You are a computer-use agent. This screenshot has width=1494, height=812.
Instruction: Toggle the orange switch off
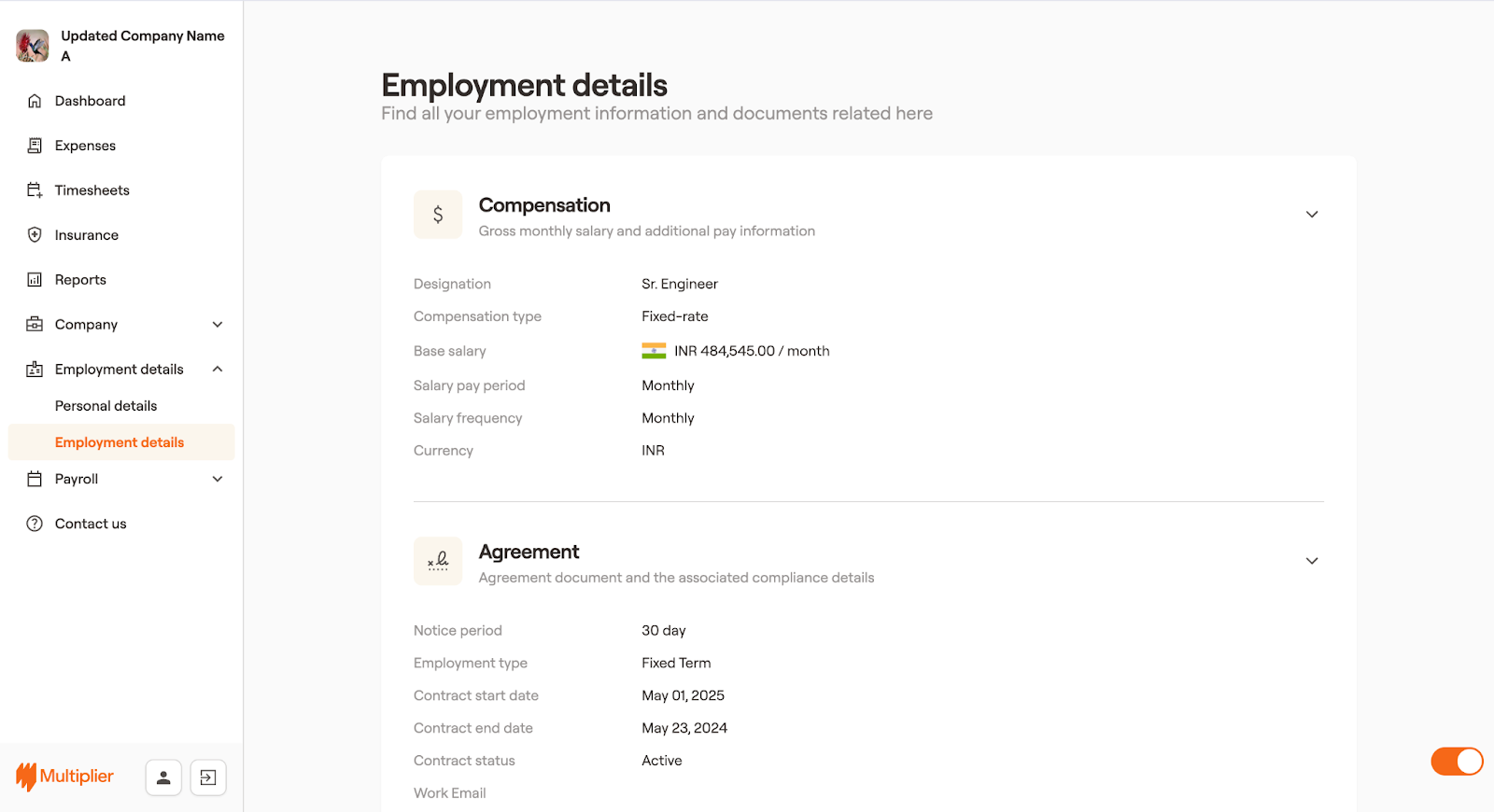tap(1457, 762)
